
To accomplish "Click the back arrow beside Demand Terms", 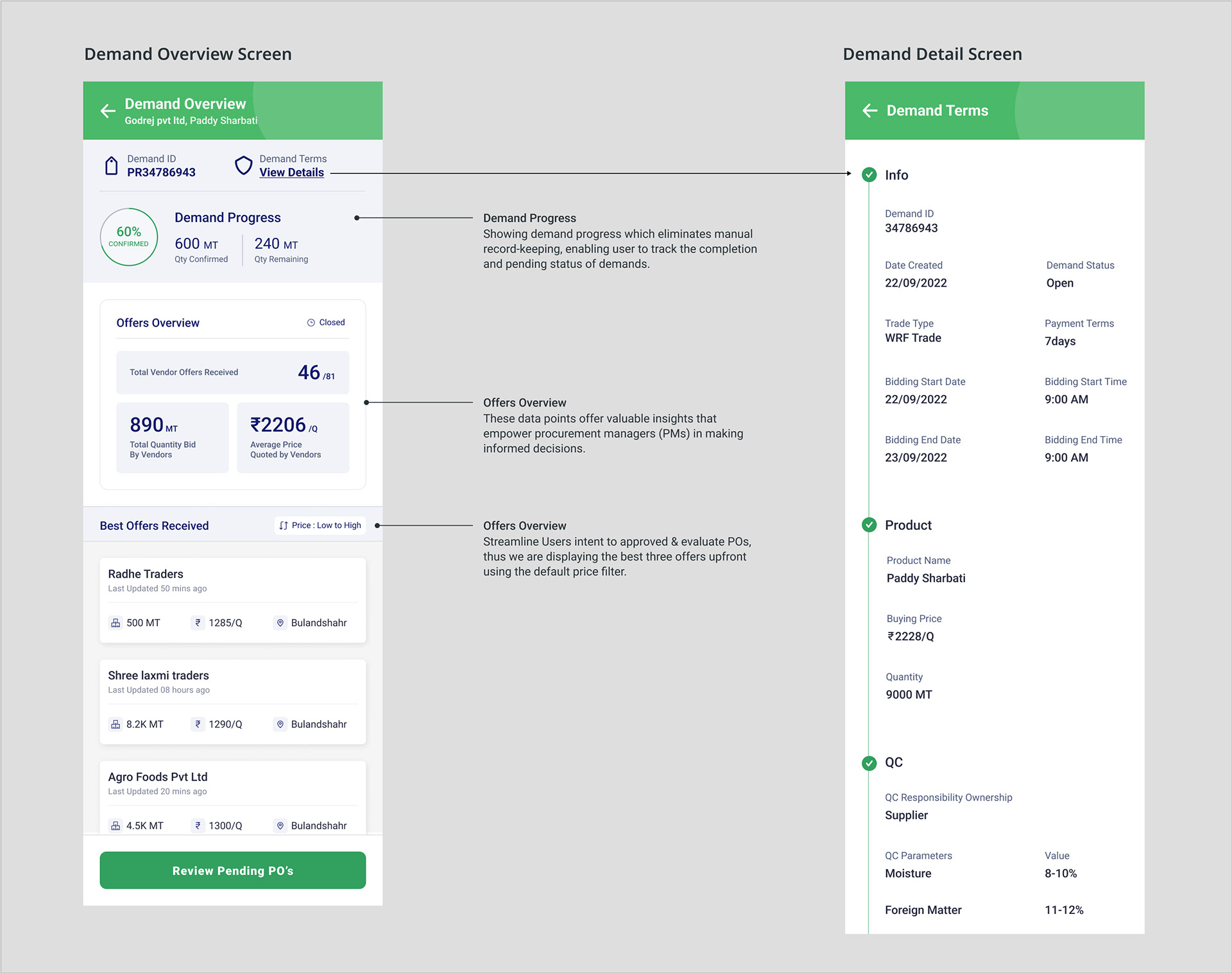I will point(869,110).
